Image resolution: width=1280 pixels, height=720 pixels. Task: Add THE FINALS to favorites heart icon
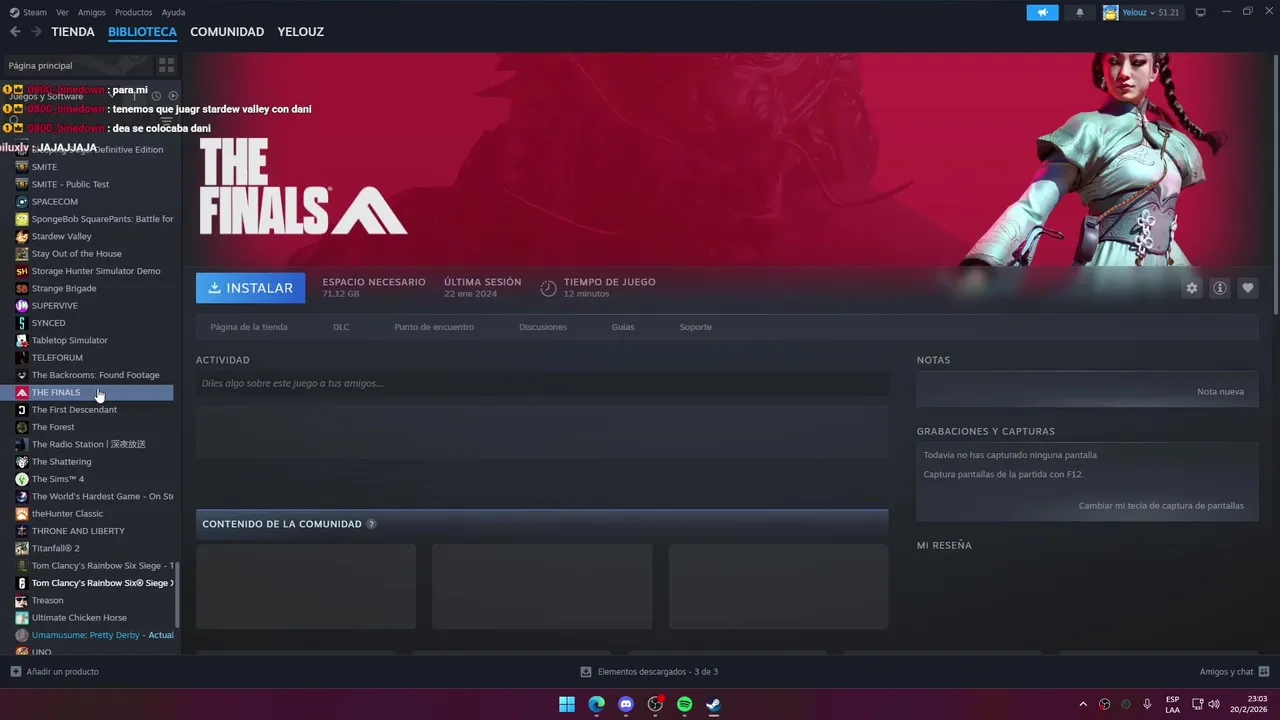point(1248,288)
